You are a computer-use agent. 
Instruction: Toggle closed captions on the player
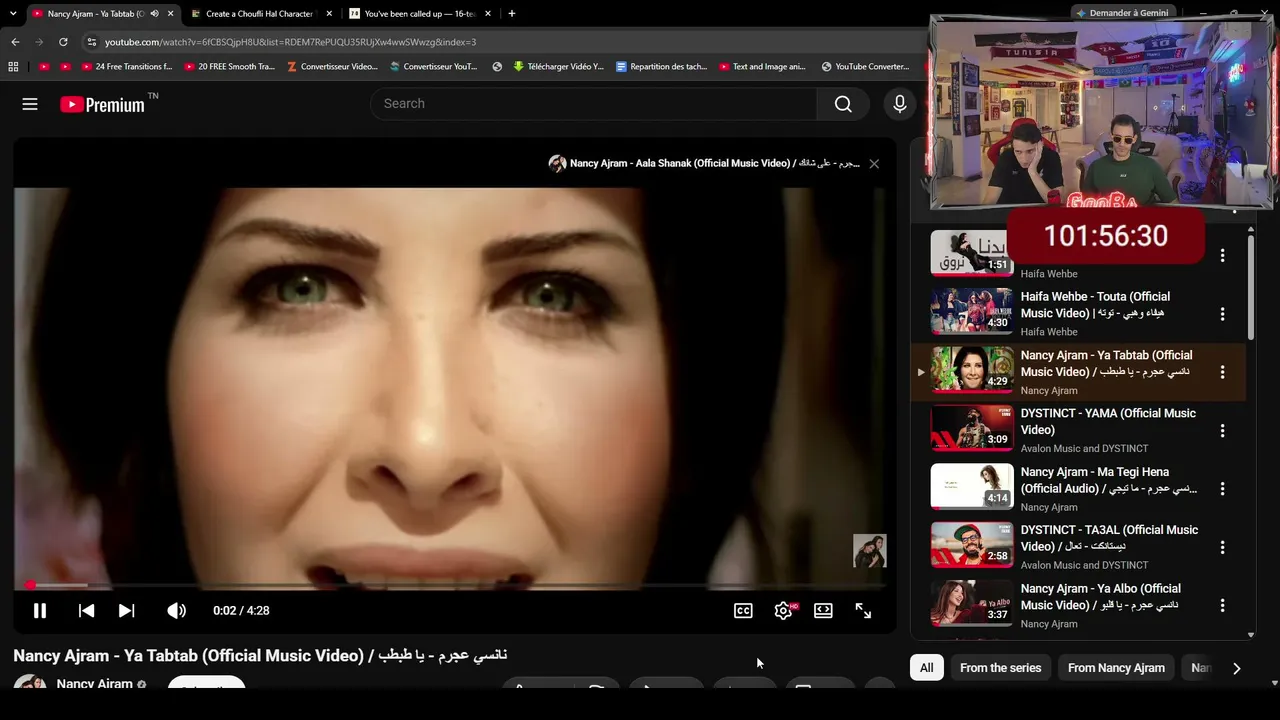click(x=743, y=611)
